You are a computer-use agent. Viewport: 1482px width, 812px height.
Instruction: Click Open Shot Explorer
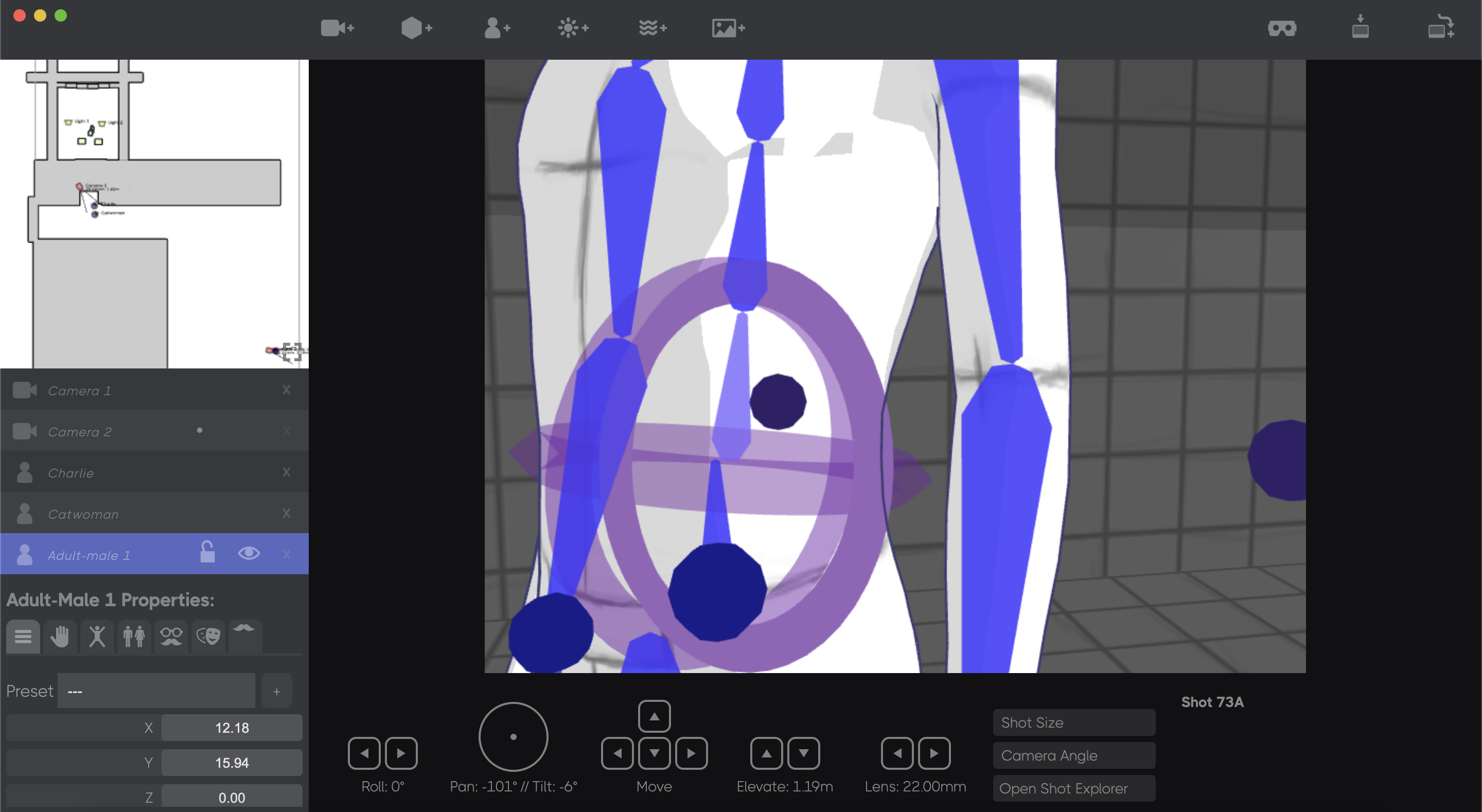pos(1074,788)
